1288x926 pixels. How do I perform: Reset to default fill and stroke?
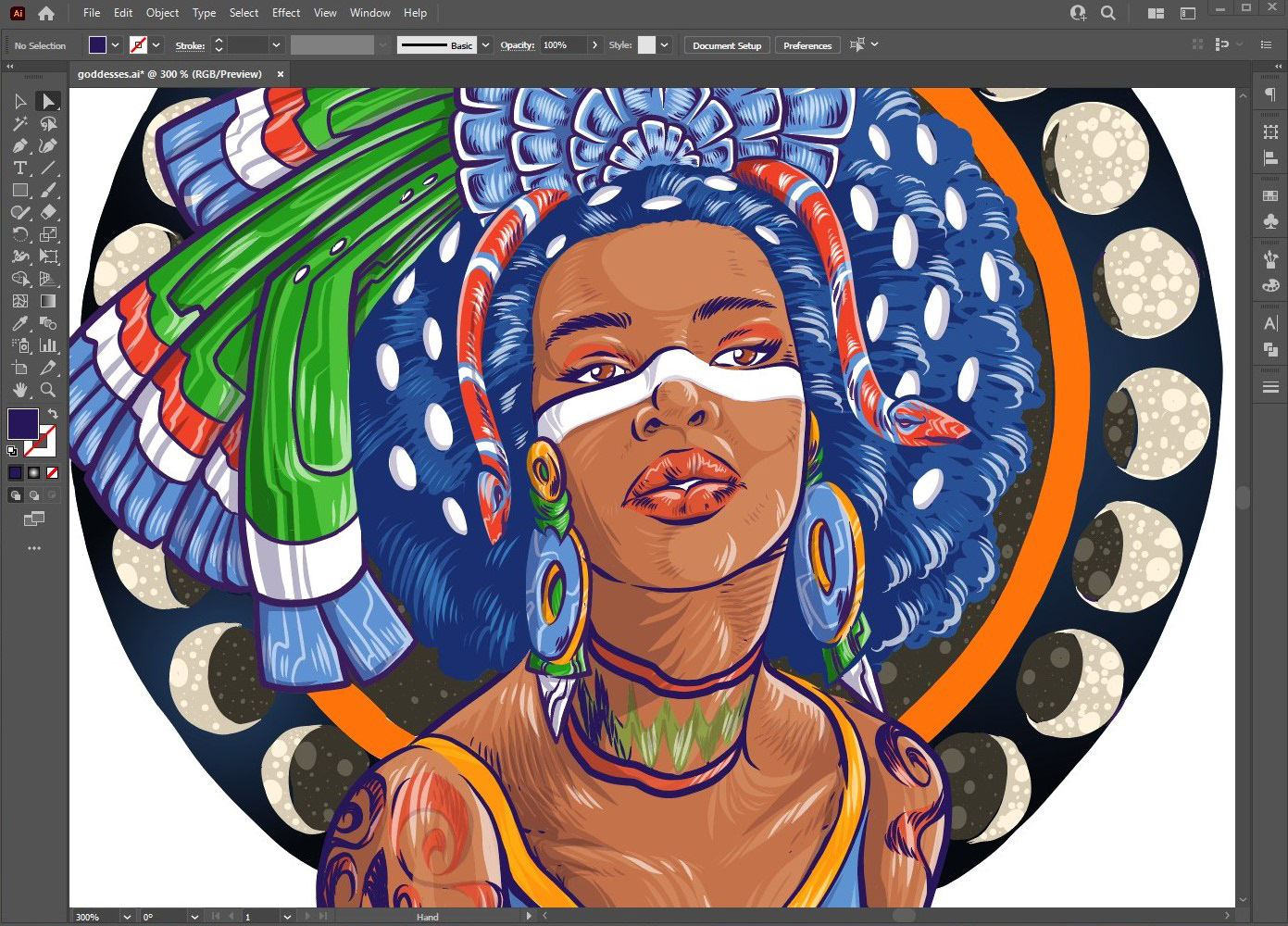(x=12, y=451)
